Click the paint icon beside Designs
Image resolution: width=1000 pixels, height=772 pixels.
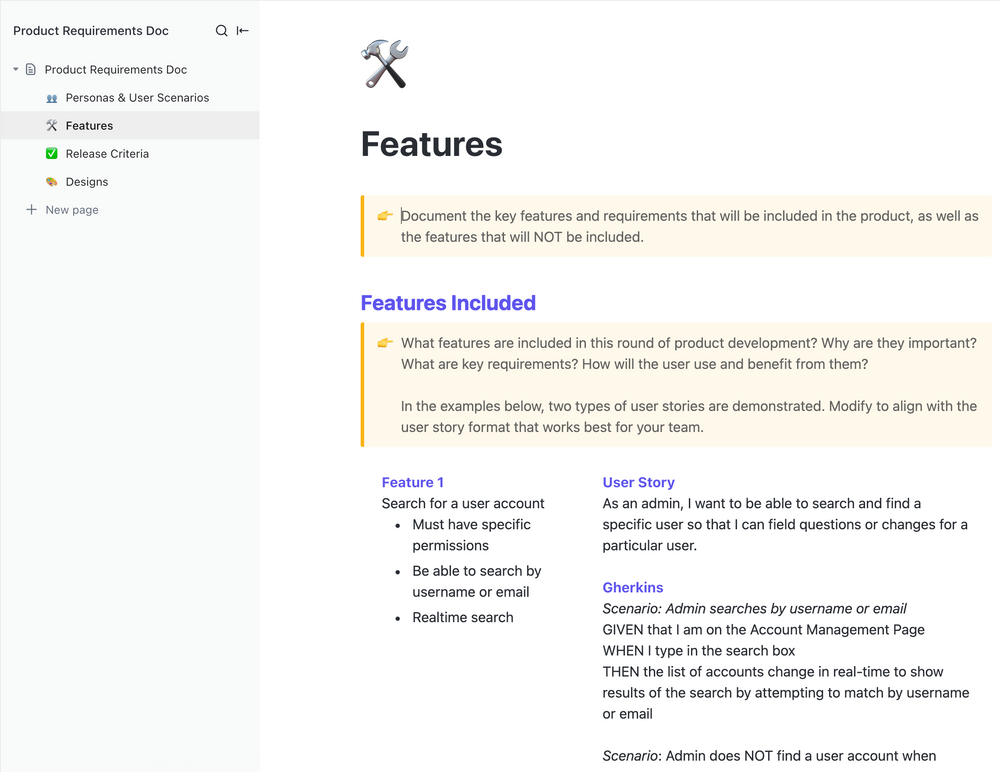[x=51, y=181]
